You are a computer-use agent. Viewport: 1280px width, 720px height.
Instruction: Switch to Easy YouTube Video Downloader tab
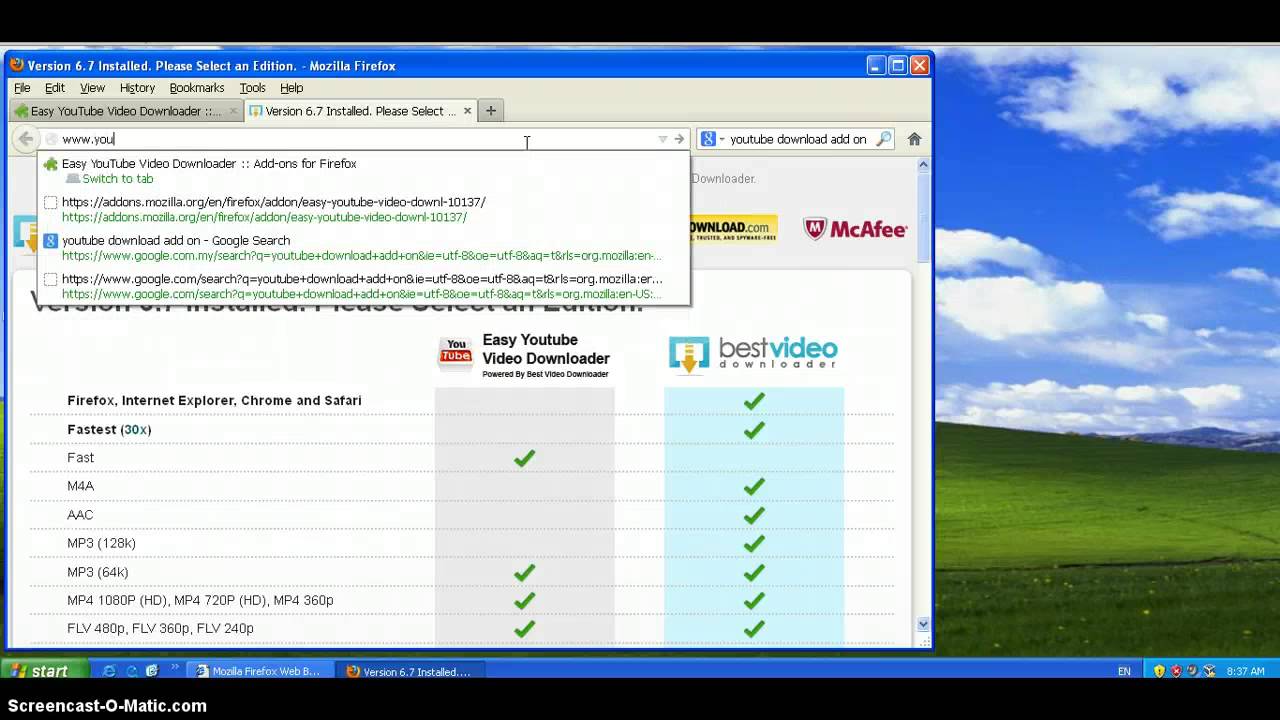pos(126,111)
